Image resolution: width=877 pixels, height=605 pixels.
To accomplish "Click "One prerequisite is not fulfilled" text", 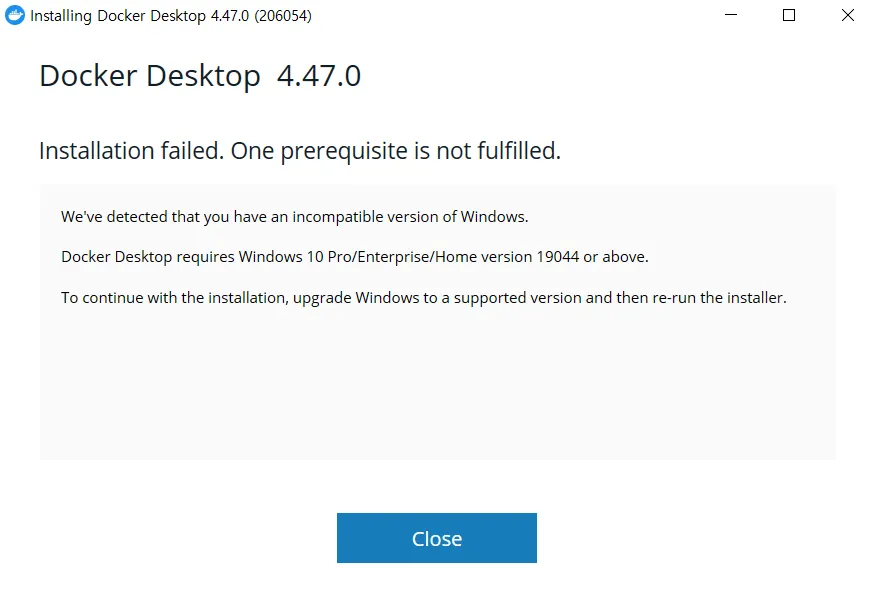I will (x=396, y=151).
